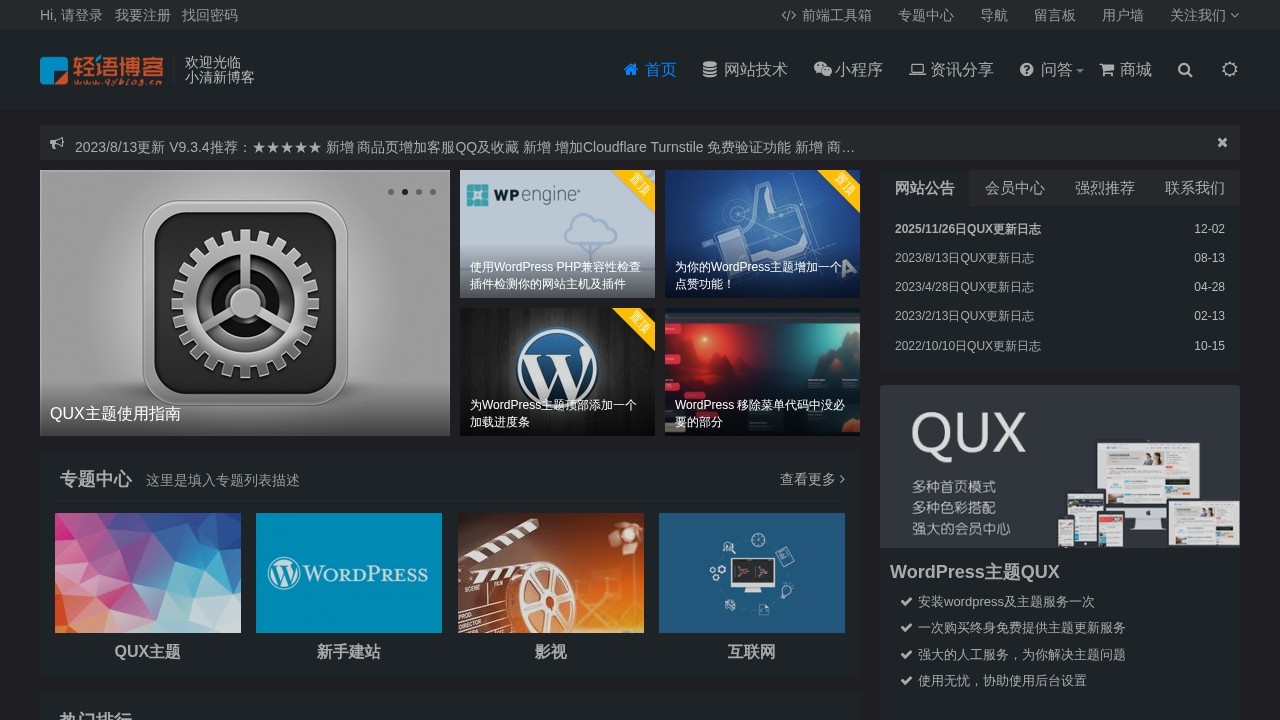Expand 查看更多 in the 专题中心 section
This screenshot has width=1280, height=720.
pos(811,479)
